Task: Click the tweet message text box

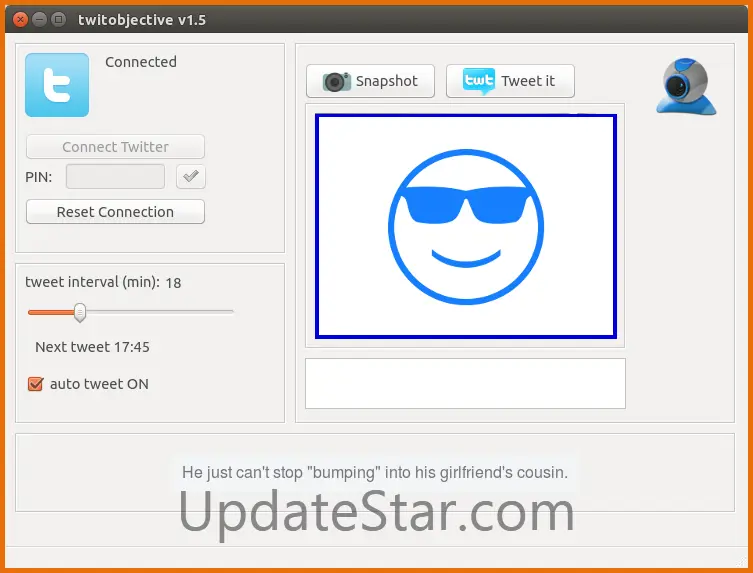Action: pyautogui.click(x=465, y=383)
